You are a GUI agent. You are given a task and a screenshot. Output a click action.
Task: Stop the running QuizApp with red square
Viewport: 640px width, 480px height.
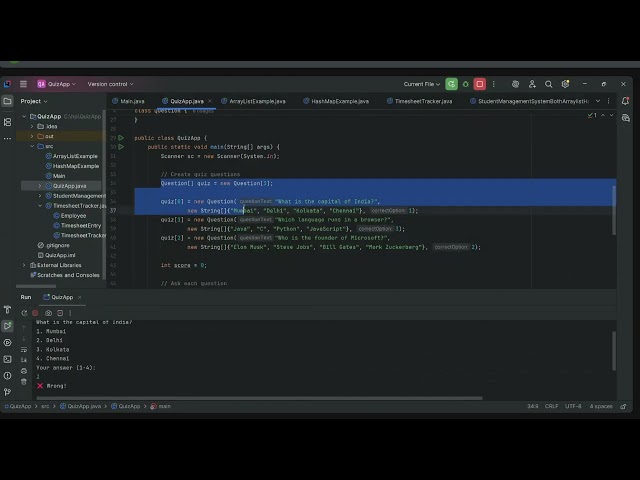click(480, 84)
